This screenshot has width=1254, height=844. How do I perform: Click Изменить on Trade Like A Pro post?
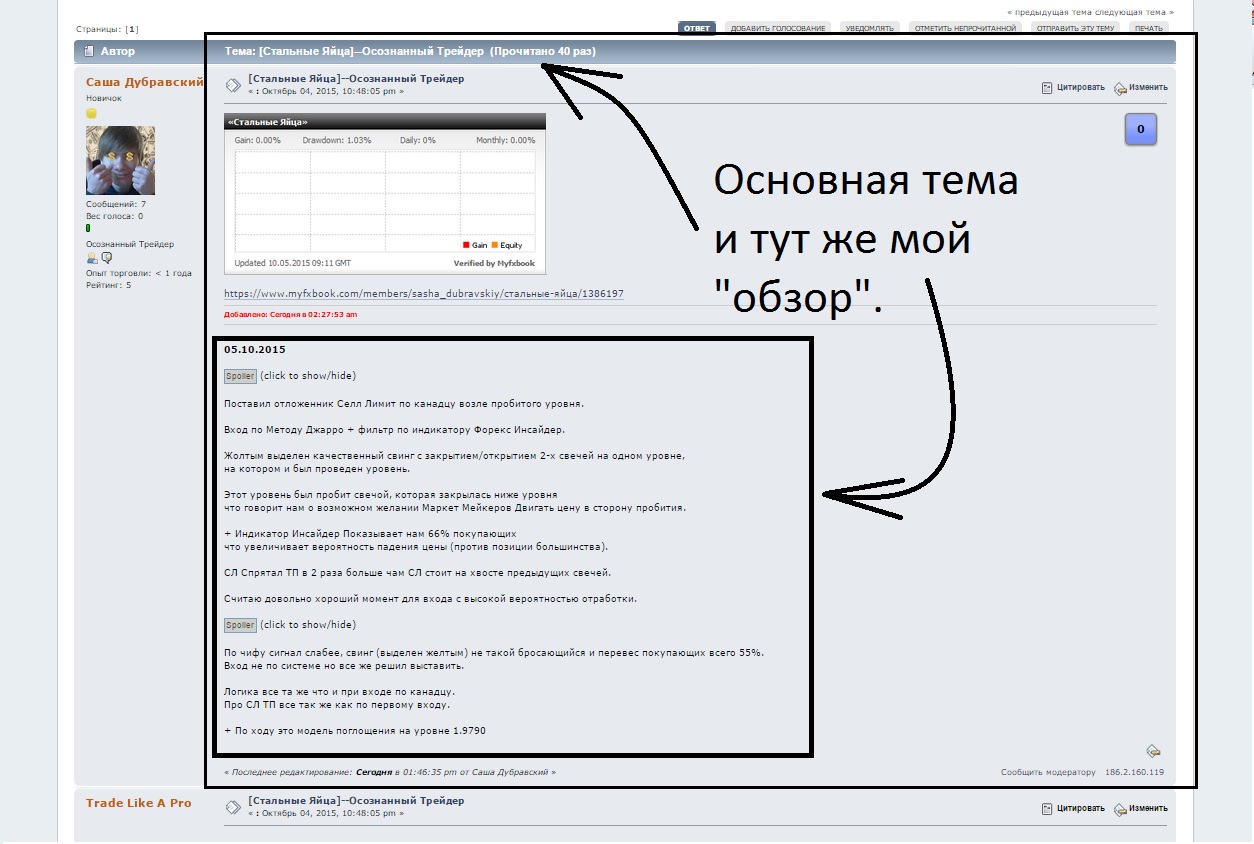tap(1140, 808)
